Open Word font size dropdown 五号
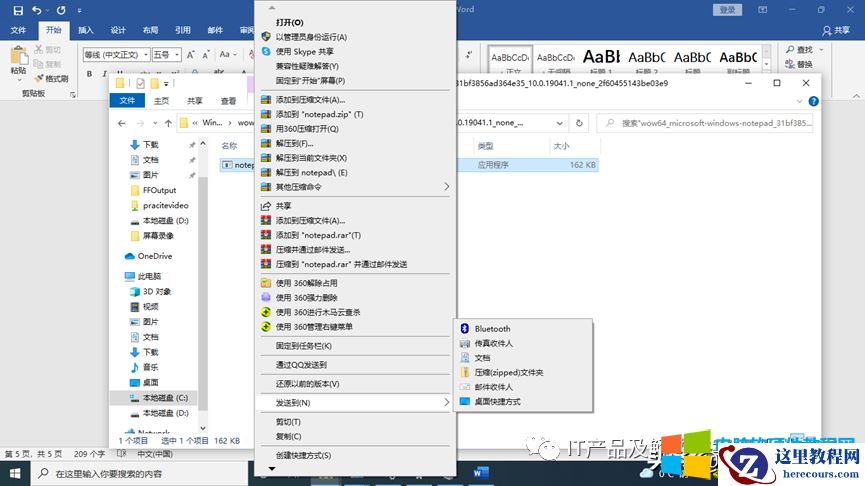This screenshot has height=486, width=865. 177,55
